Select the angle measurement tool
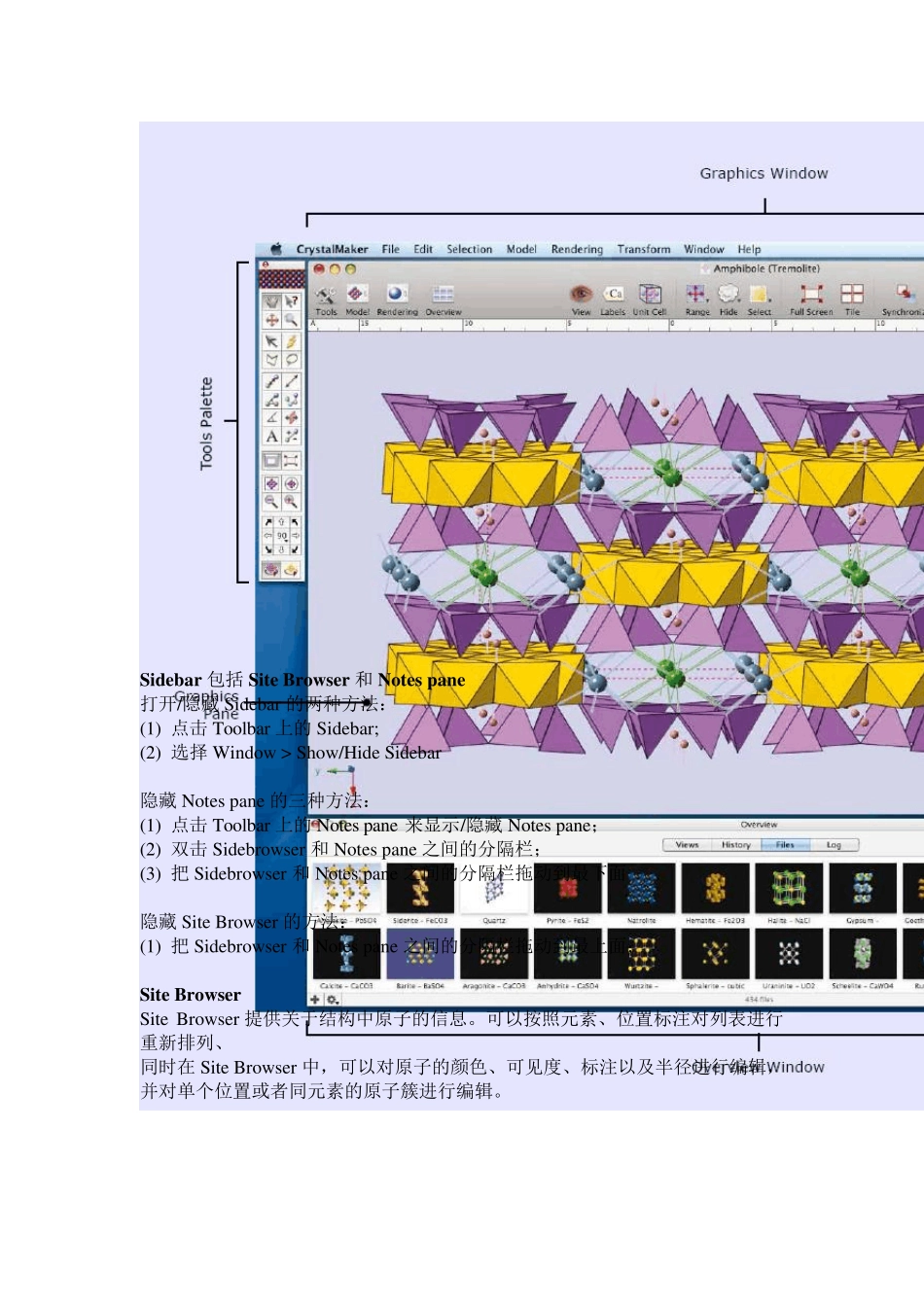 (x=271, y=418)
